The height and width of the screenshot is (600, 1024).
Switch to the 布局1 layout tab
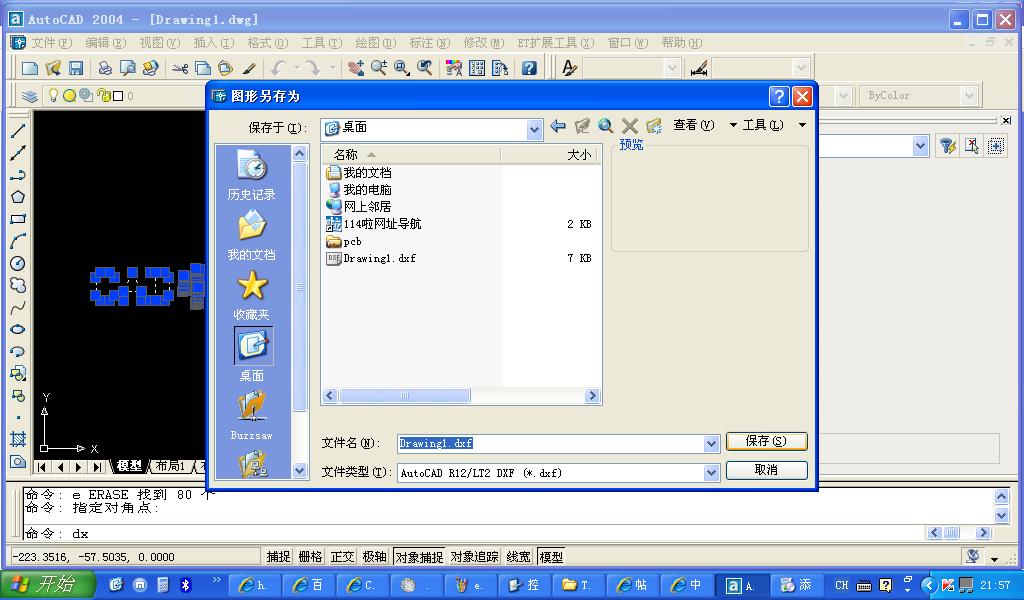(170, 466)
